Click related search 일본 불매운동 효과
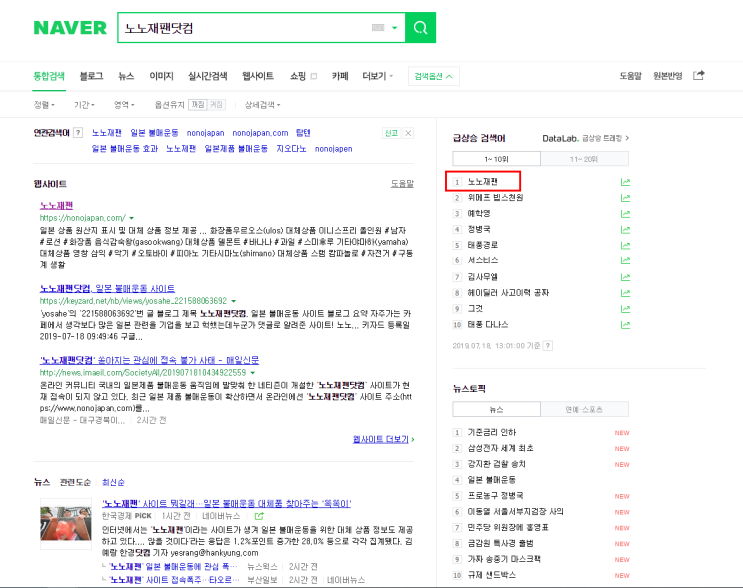743x588 pixels. point(125,149)
